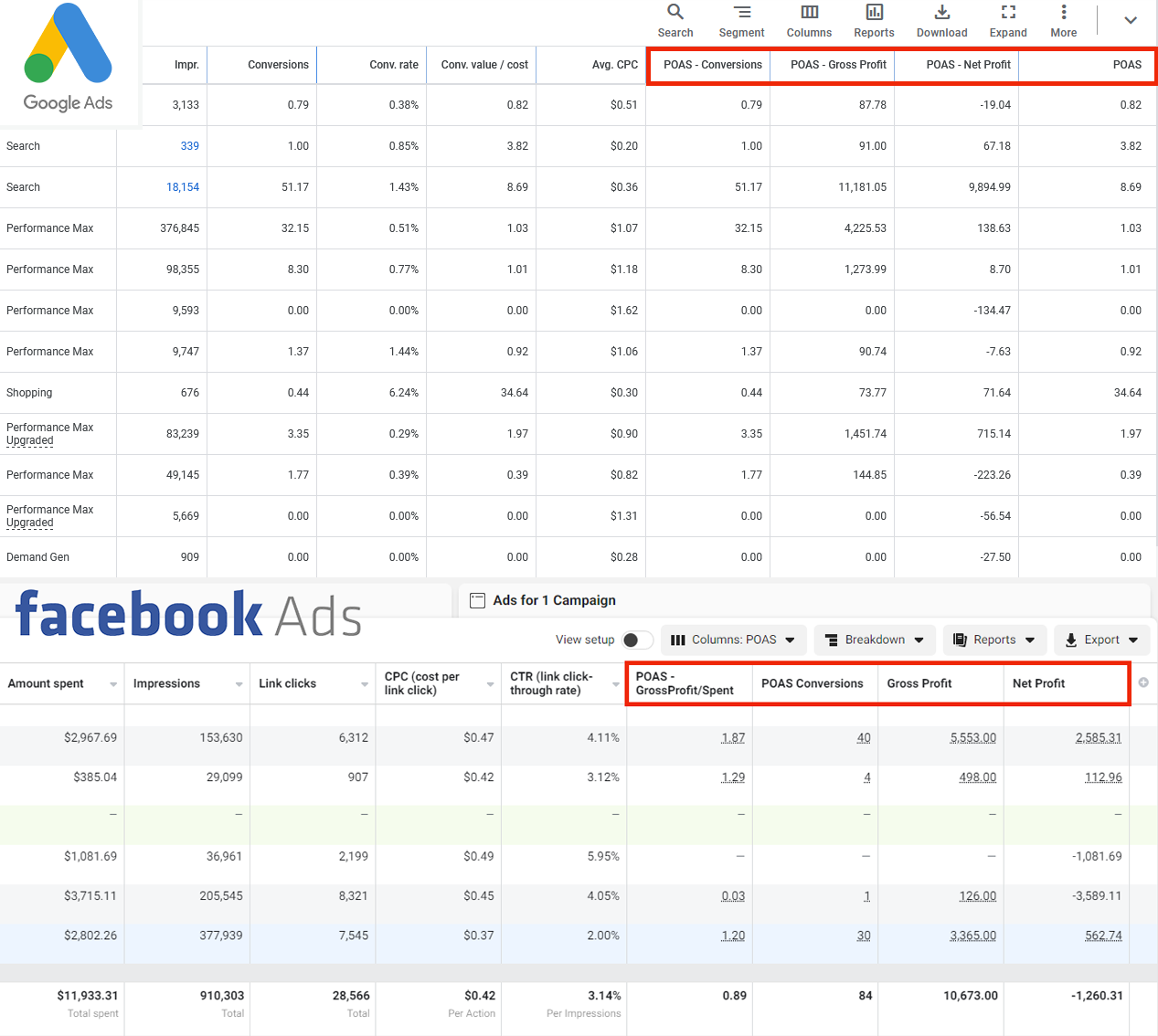Expand the table to full screen
Image resolution: width=1158 pixels, height=1036 pixels.
(1008, 21)
